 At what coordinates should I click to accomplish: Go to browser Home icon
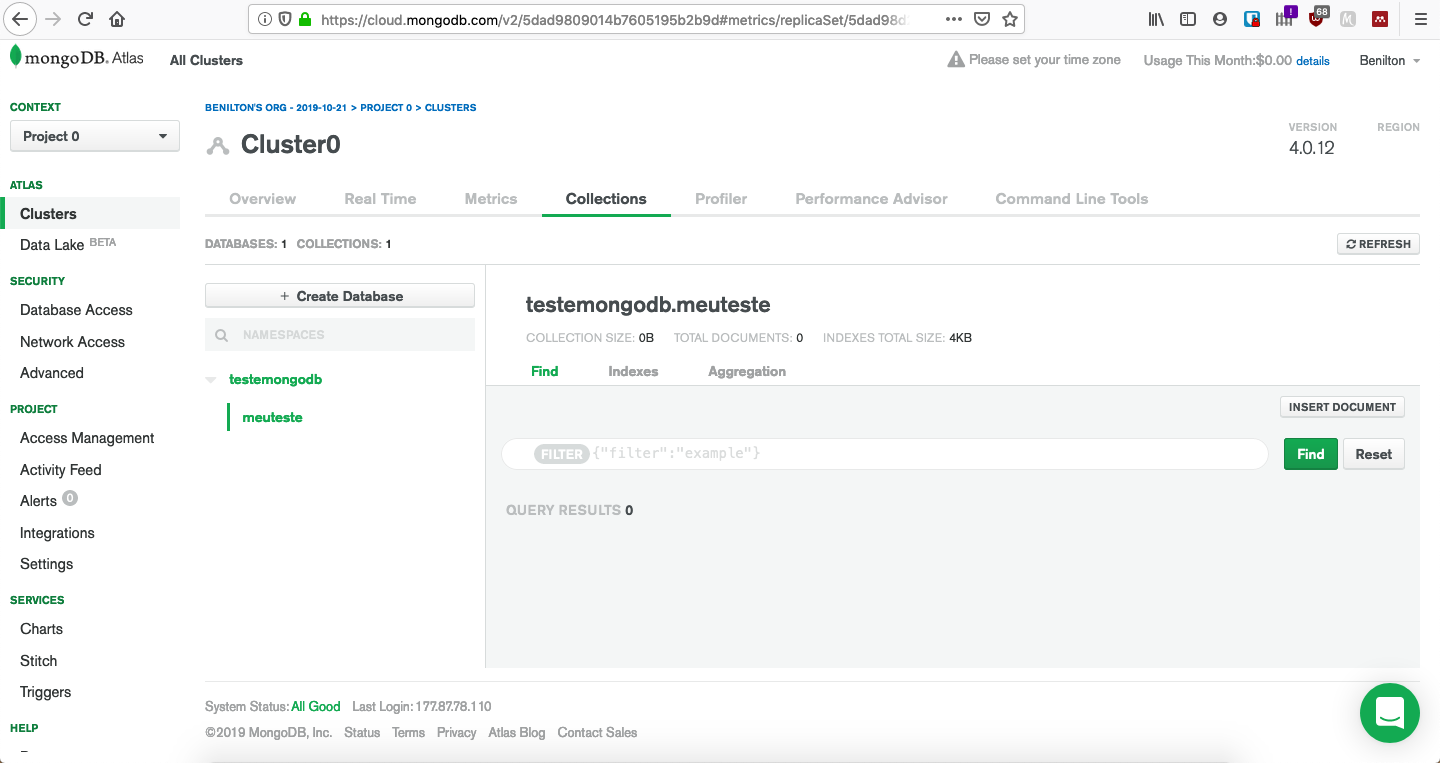(x=117, y=19)
